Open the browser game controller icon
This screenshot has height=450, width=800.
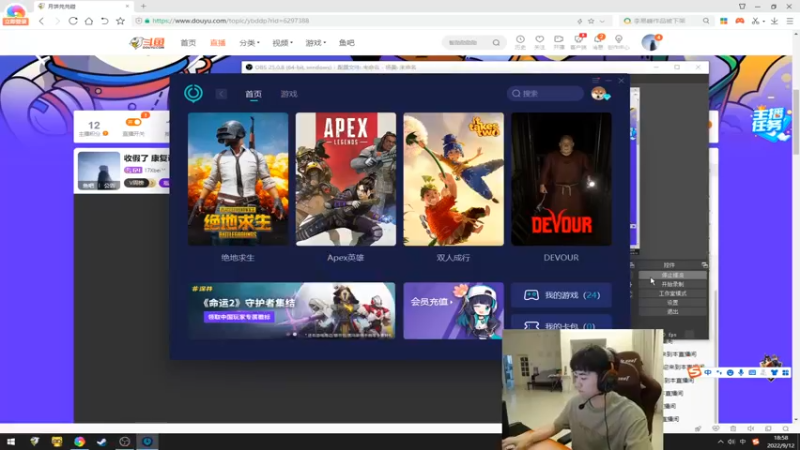740,21
